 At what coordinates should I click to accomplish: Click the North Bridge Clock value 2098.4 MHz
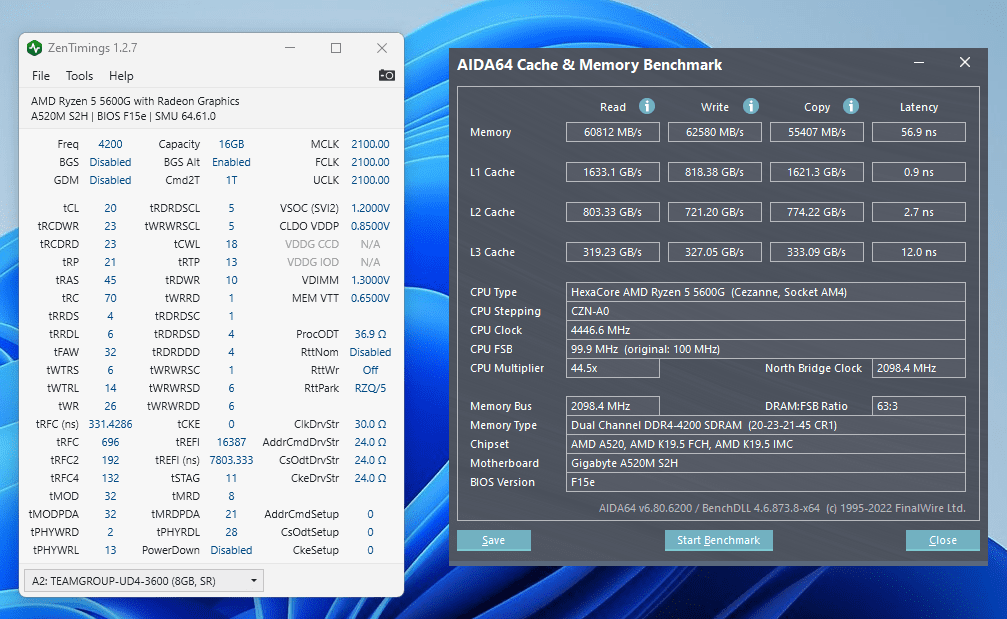tap(919, 368)
